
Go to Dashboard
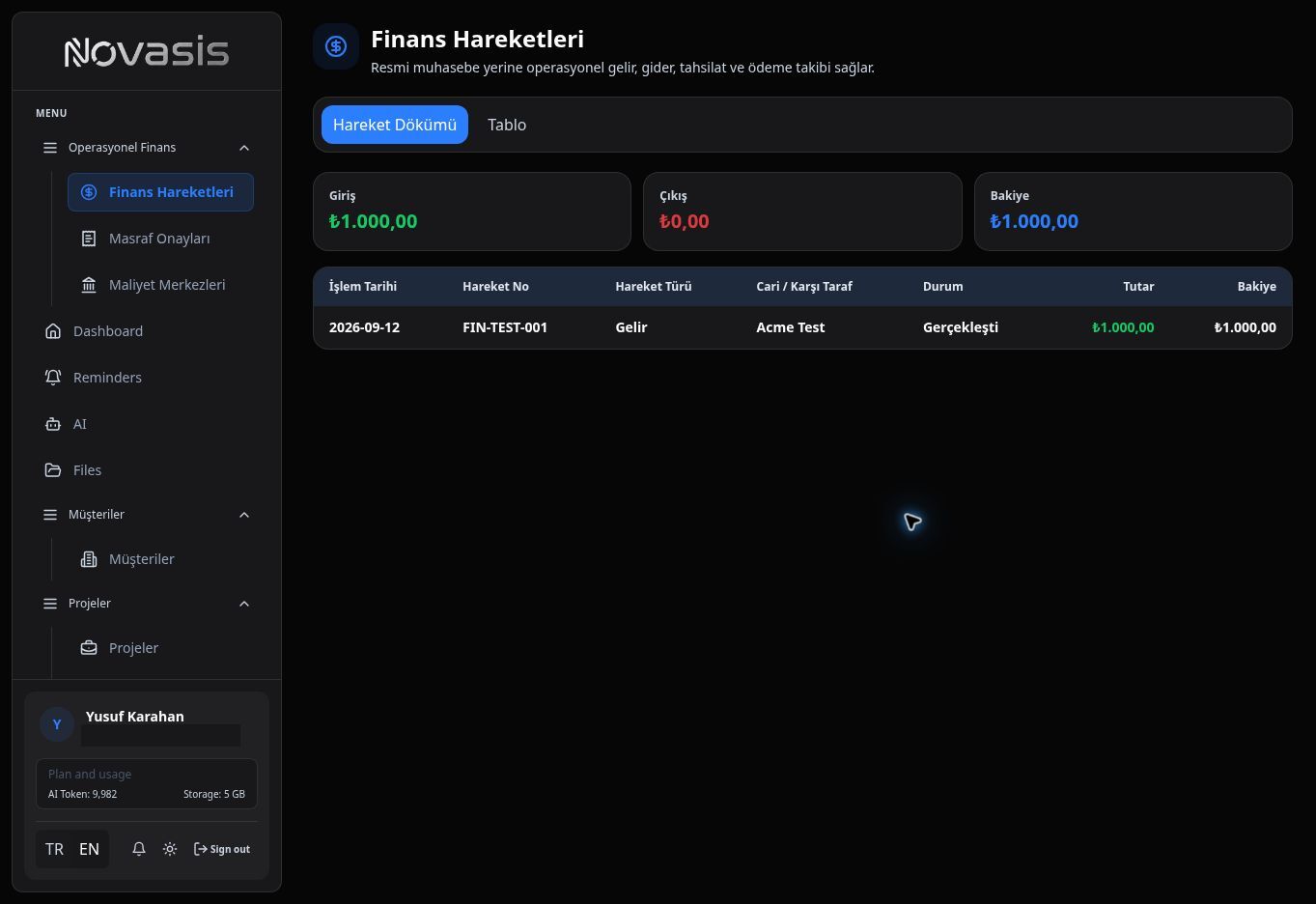(x=147, y=331)
